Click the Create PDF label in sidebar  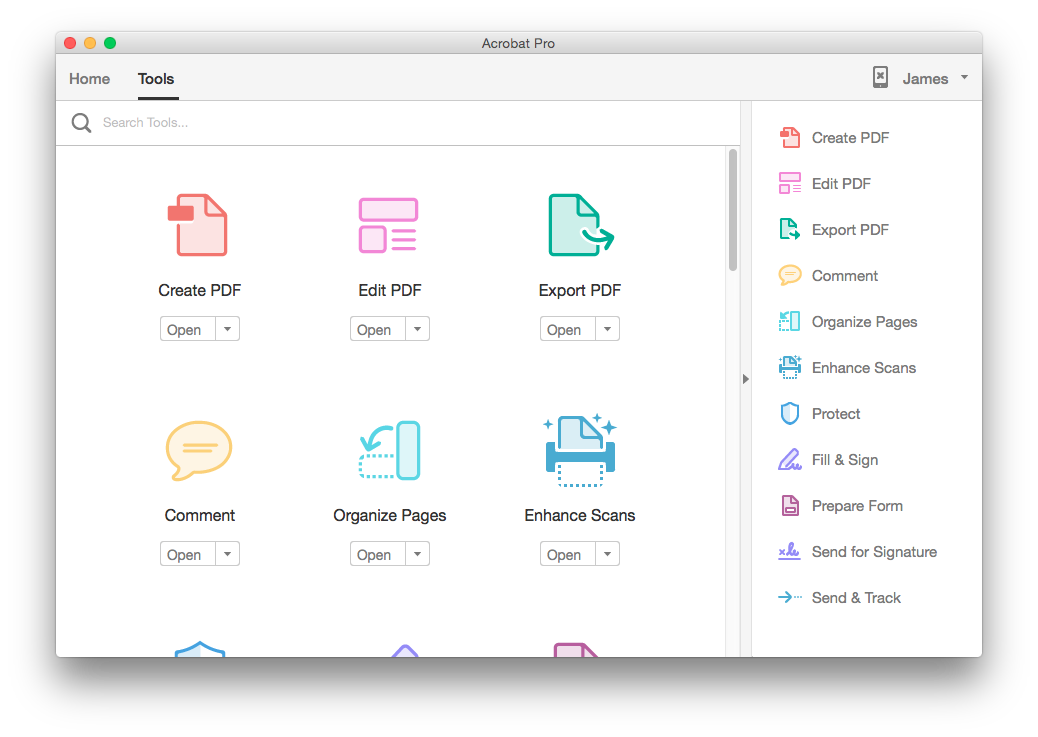tap(851, 138)
